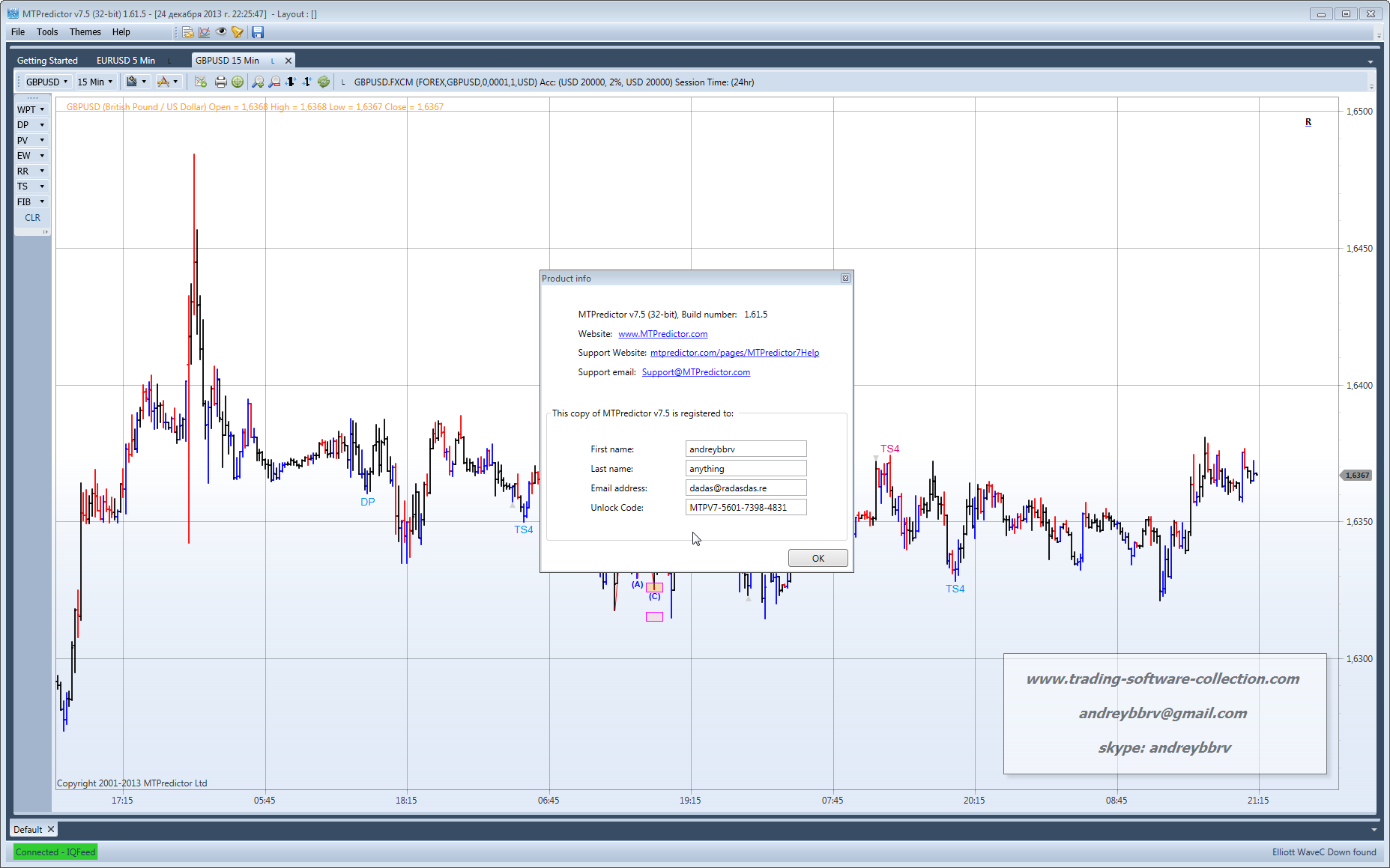The width and height of the screenshot is (1390, 868).
Task: Expand the EW Elliott Wave dropdown
Action: [31, 156]
